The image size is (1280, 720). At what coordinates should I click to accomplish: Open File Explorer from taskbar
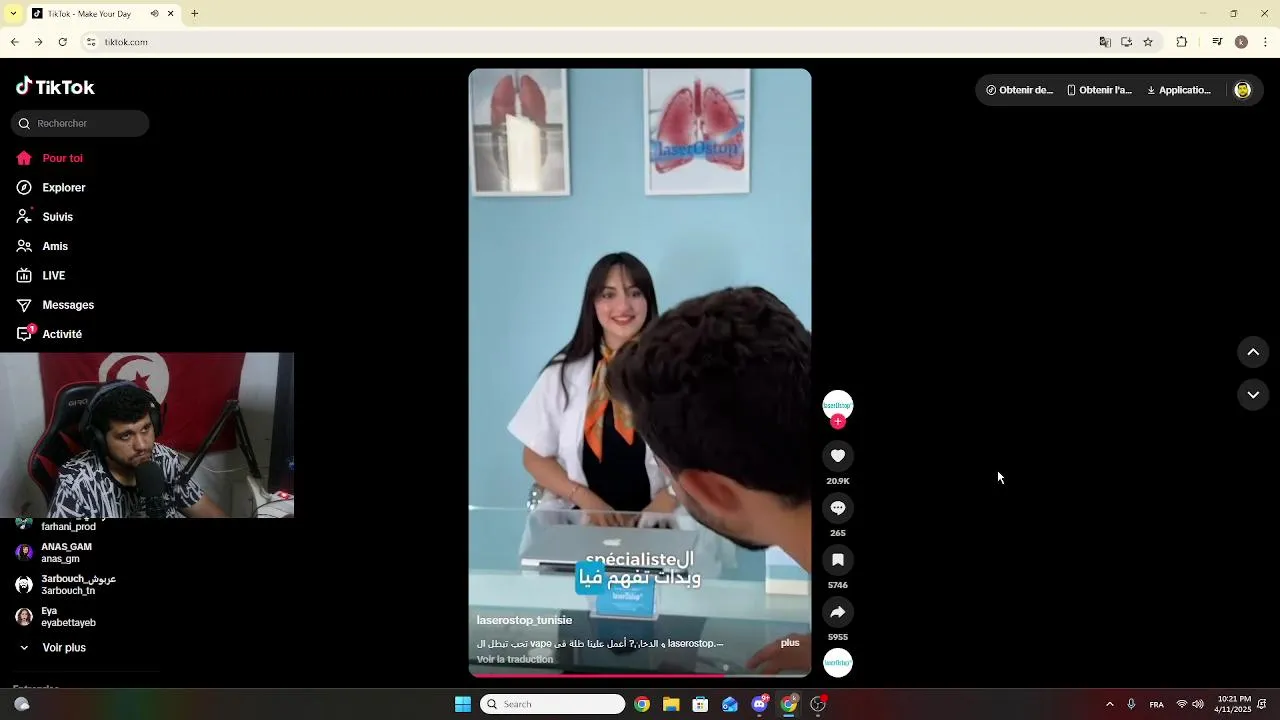pos(671,704)
